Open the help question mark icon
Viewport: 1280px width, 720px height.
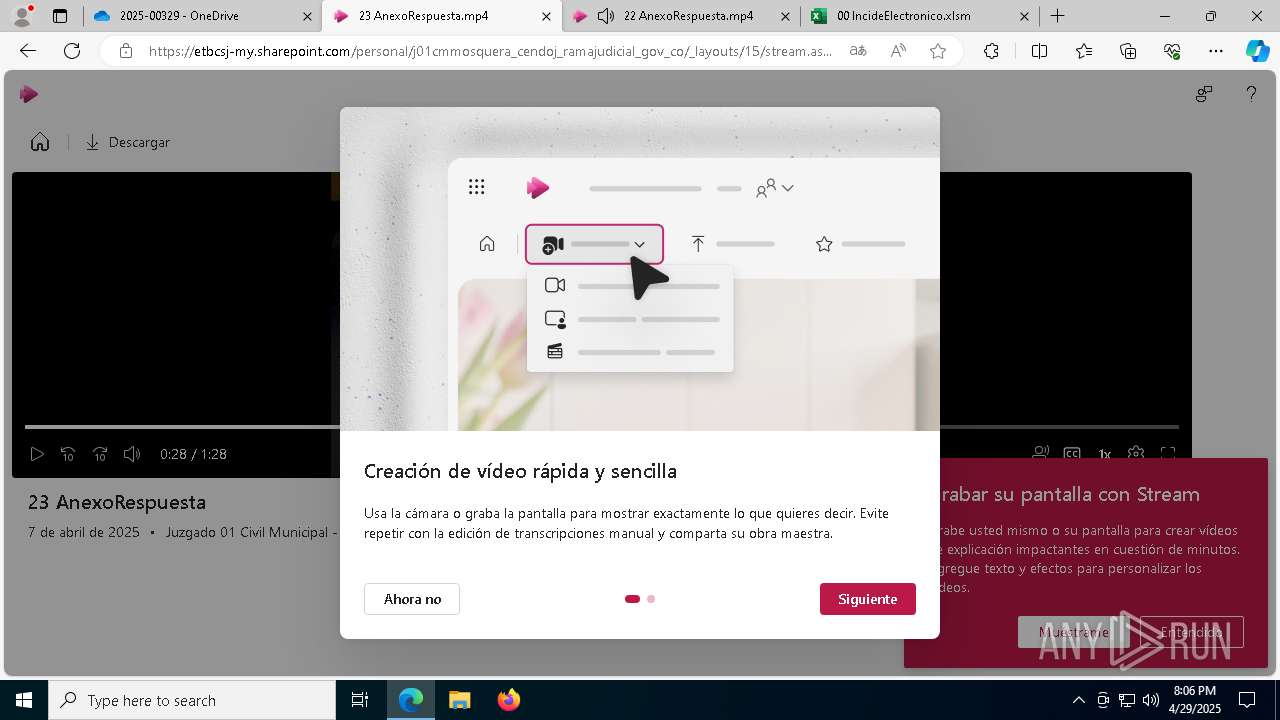[1251, 94]
